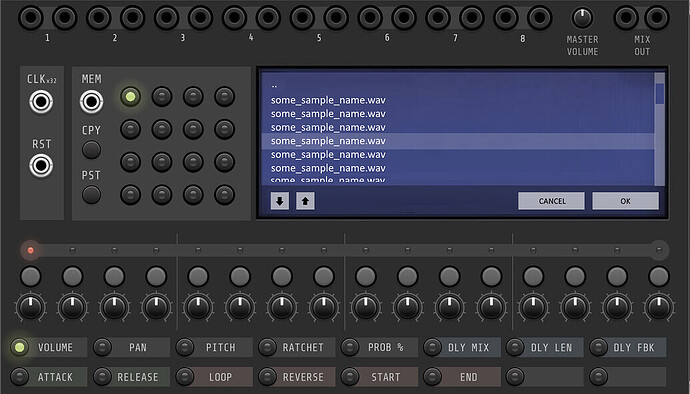The width and height of the screenshot is (690, 394).
Task: Select the fourth memory slot in top row
Action: point(224,96)
